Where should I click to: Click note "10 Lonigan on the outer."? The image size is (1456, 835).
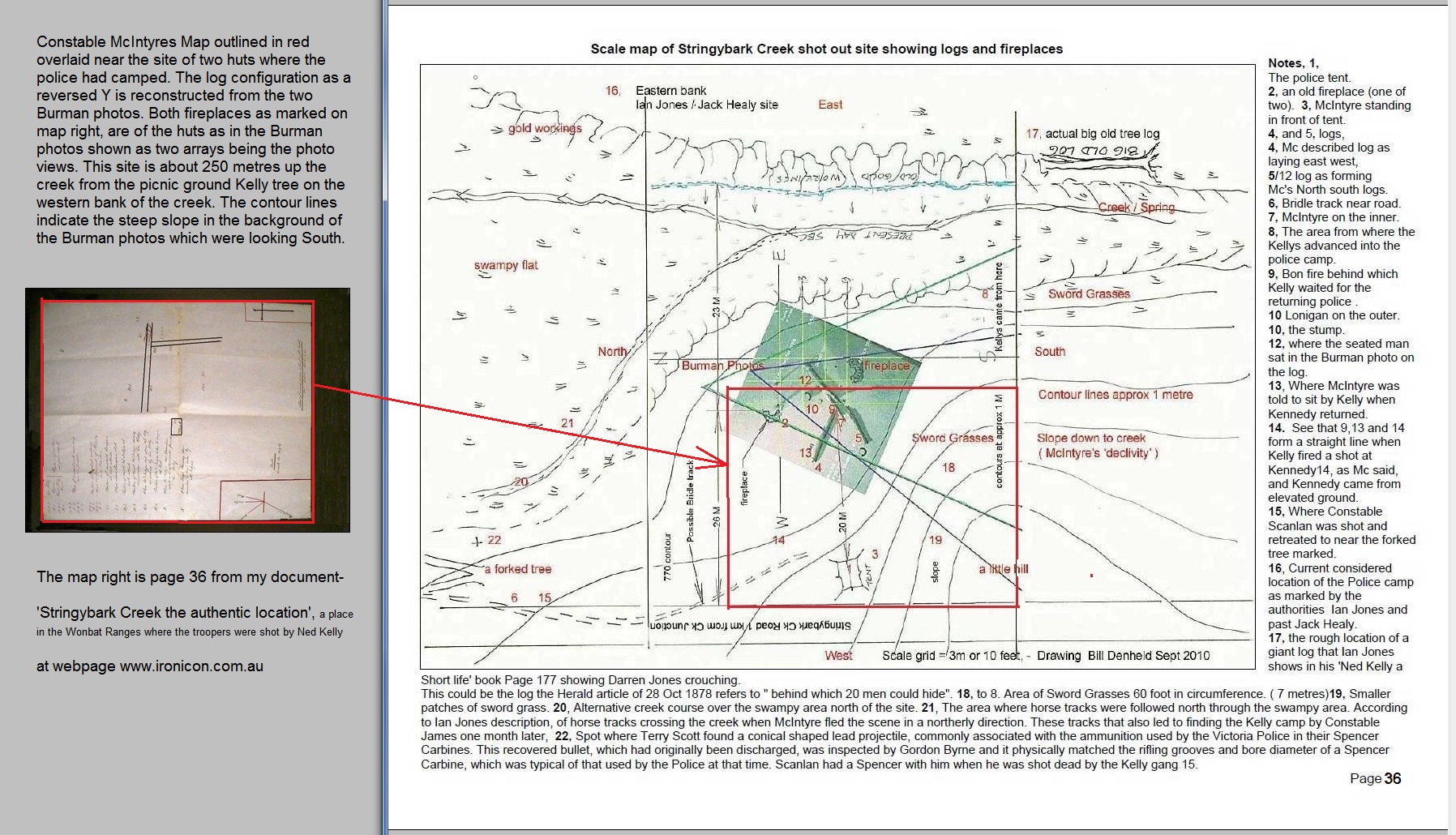click(1334, 315)
